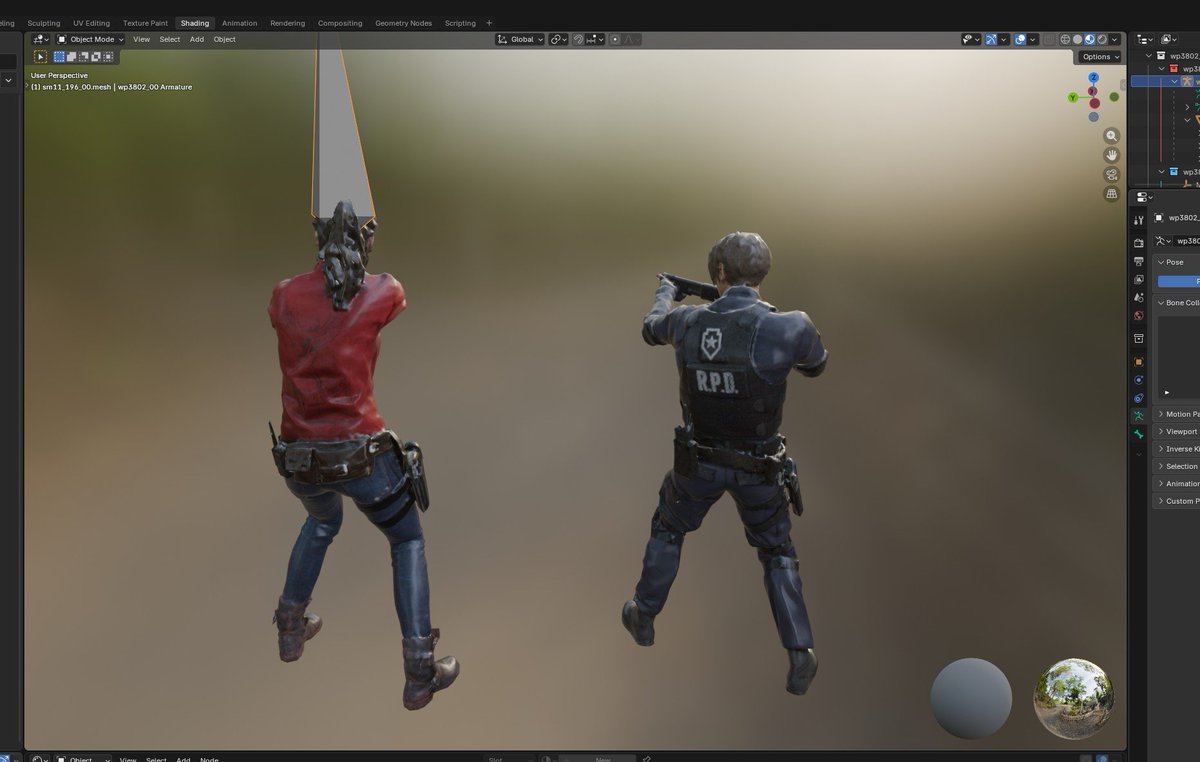The height and width of the screenshot is (762, 1200).
Task: Switch perspective/orthographic grid gizmo icon
Action: point(1111,194)
